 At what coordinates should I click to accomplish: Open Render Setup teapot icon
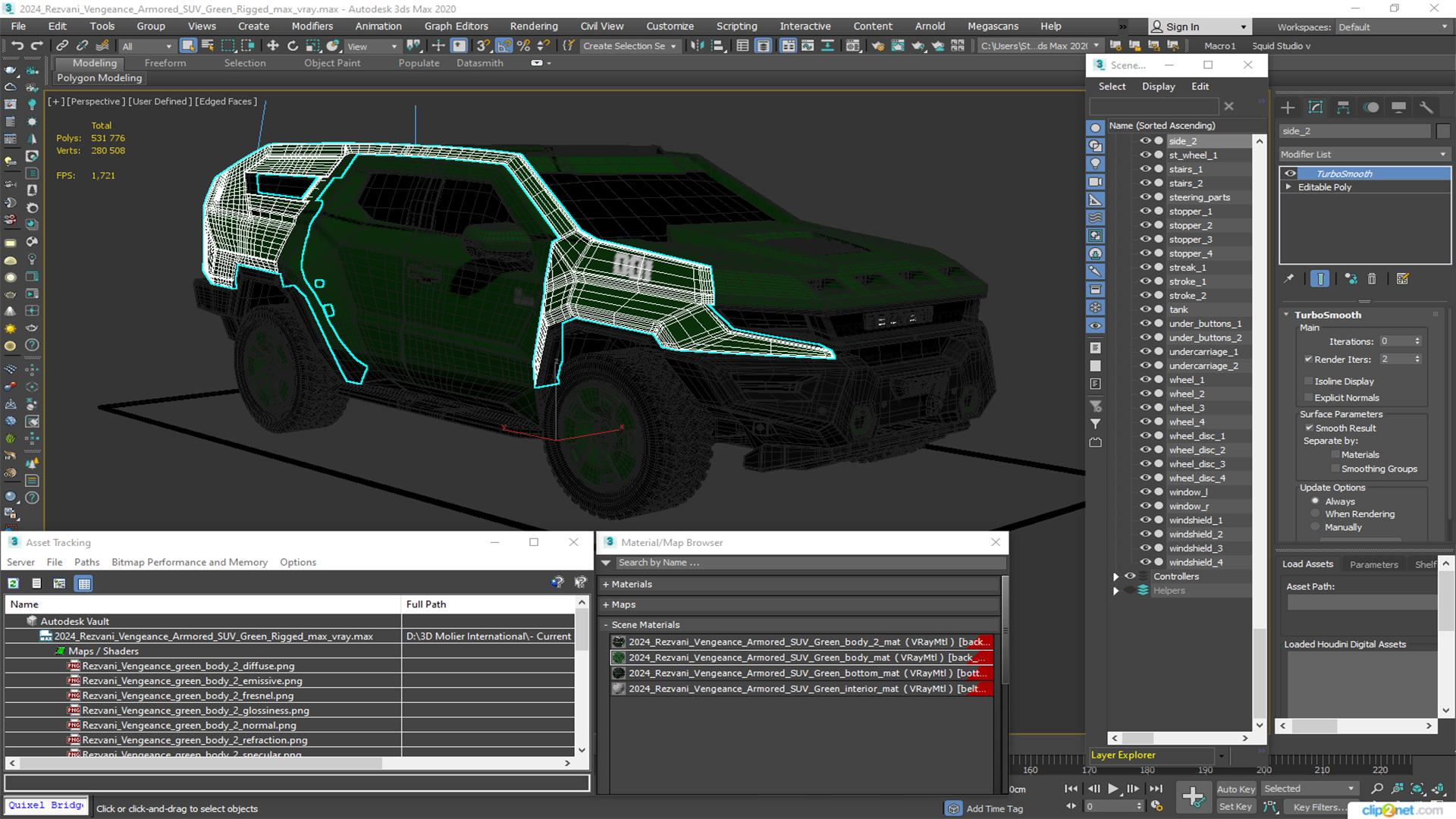(877, 45)
